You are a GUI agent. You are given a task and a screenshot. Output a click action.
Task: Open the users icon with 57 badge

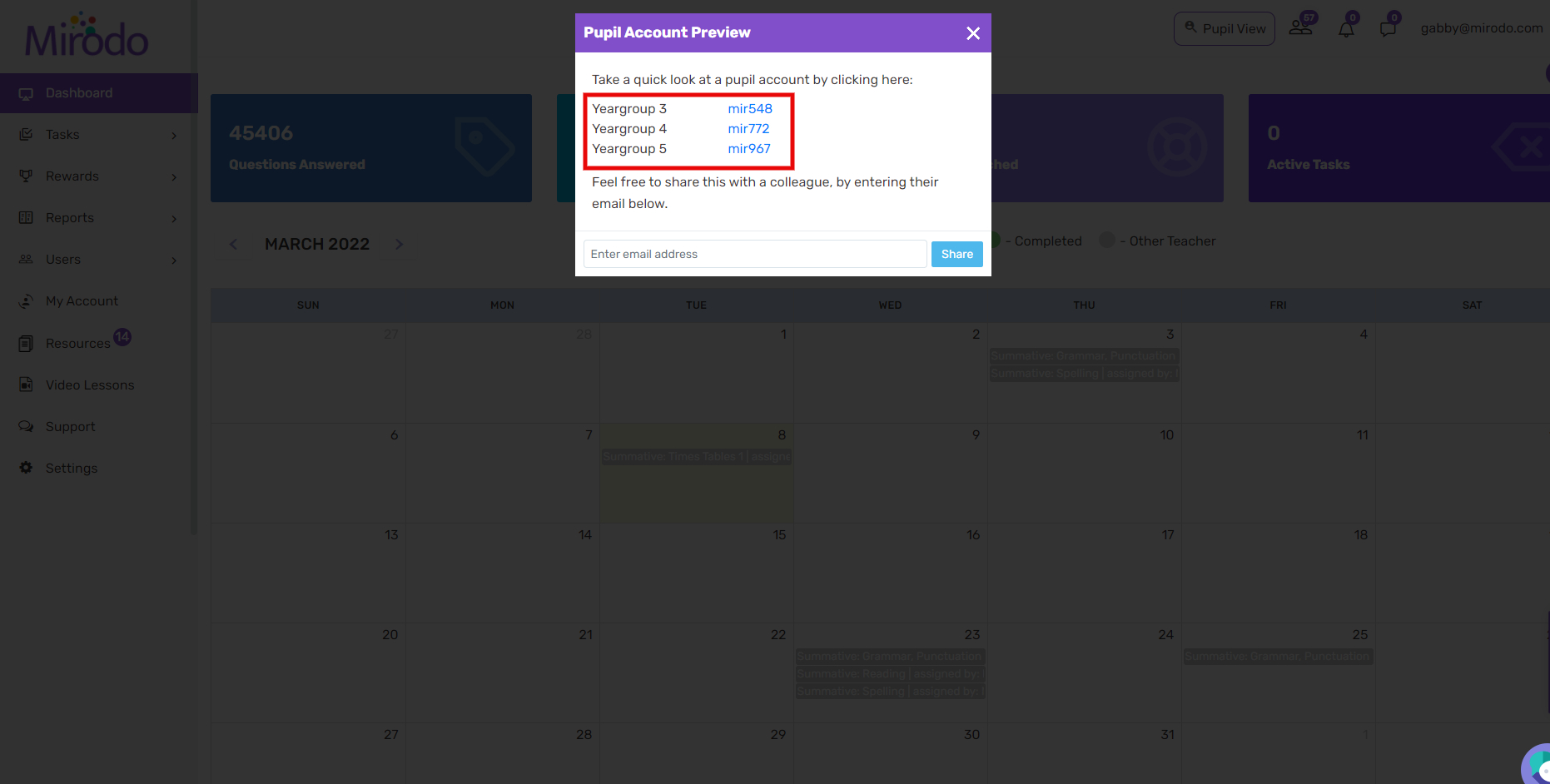click(1302, 27)
